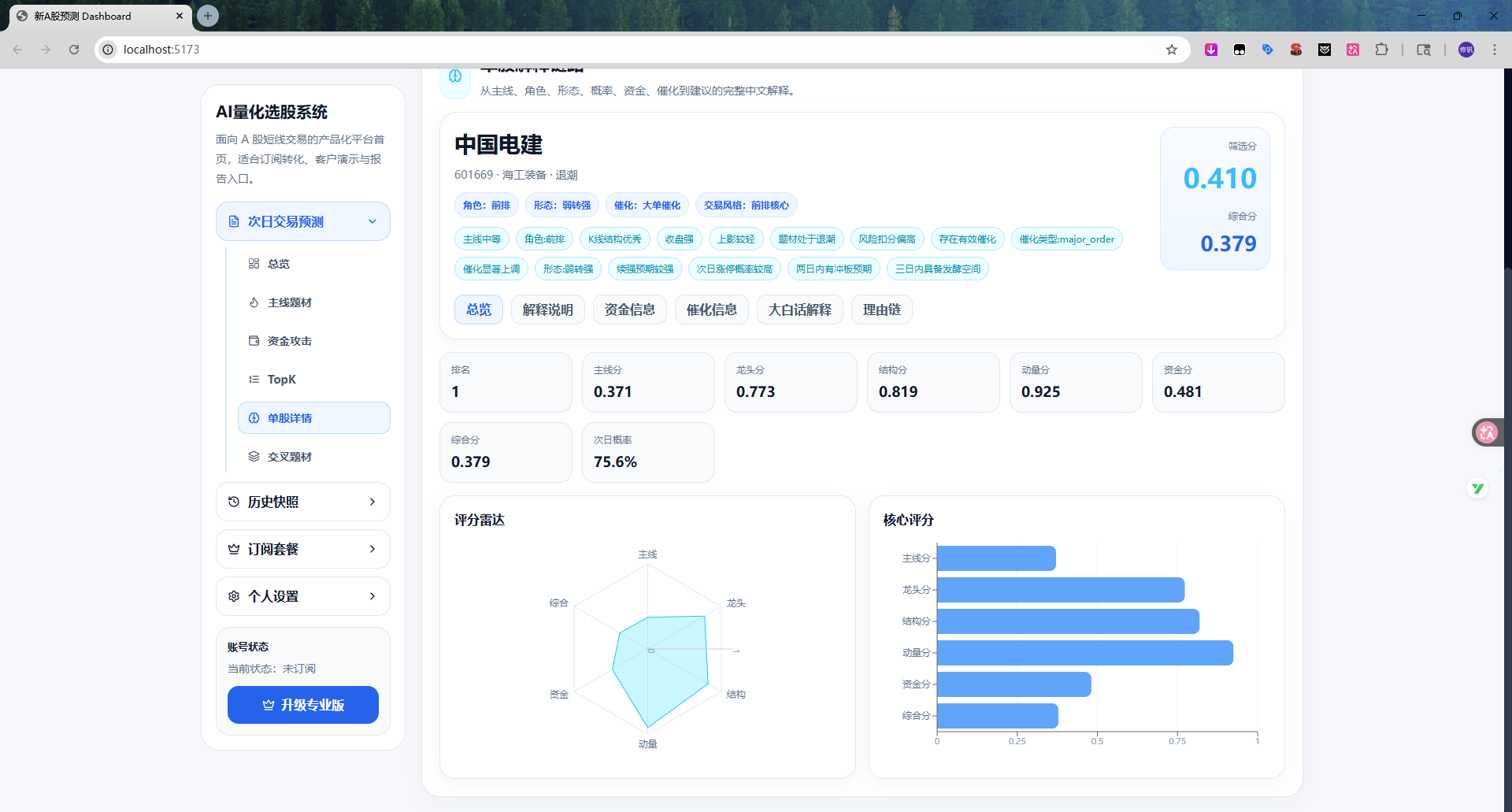
Task: Click the magenta download extension icon
Action: 1211,50
